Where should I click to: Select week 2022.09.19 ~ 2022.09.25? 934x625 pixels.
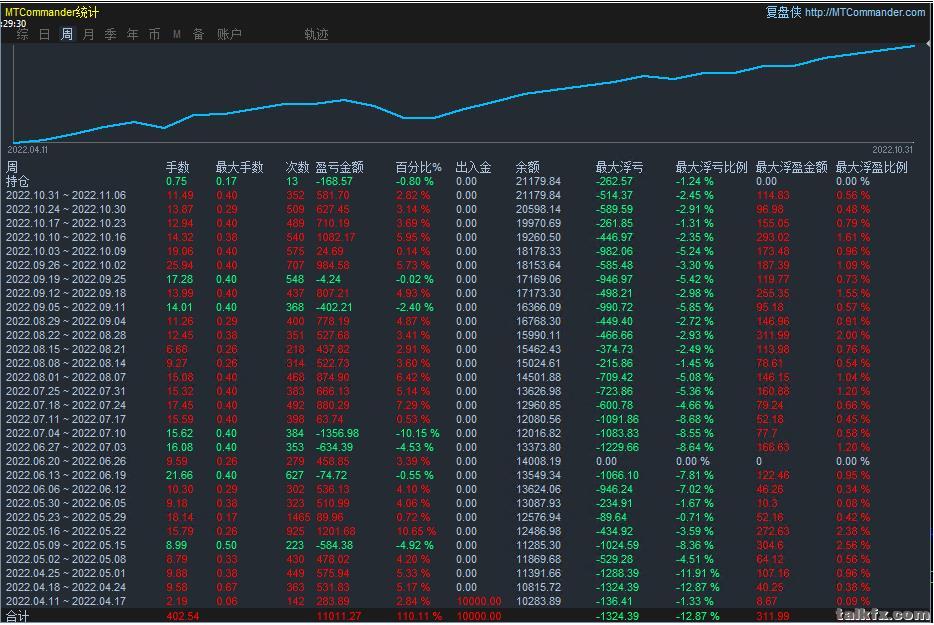tap(66, 279)
